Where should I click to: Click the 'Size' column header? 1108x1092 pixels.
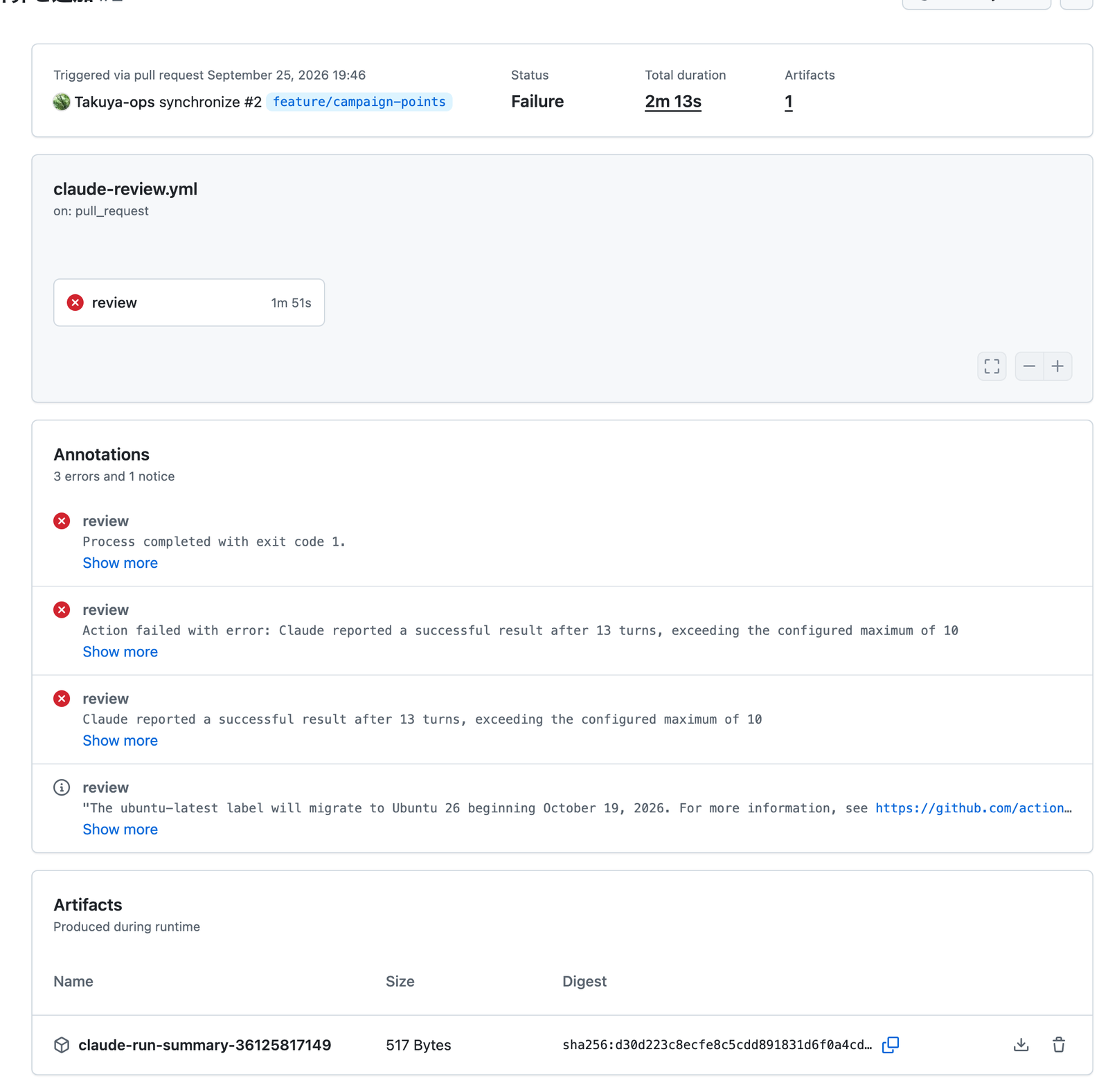[x=400, y=981]
